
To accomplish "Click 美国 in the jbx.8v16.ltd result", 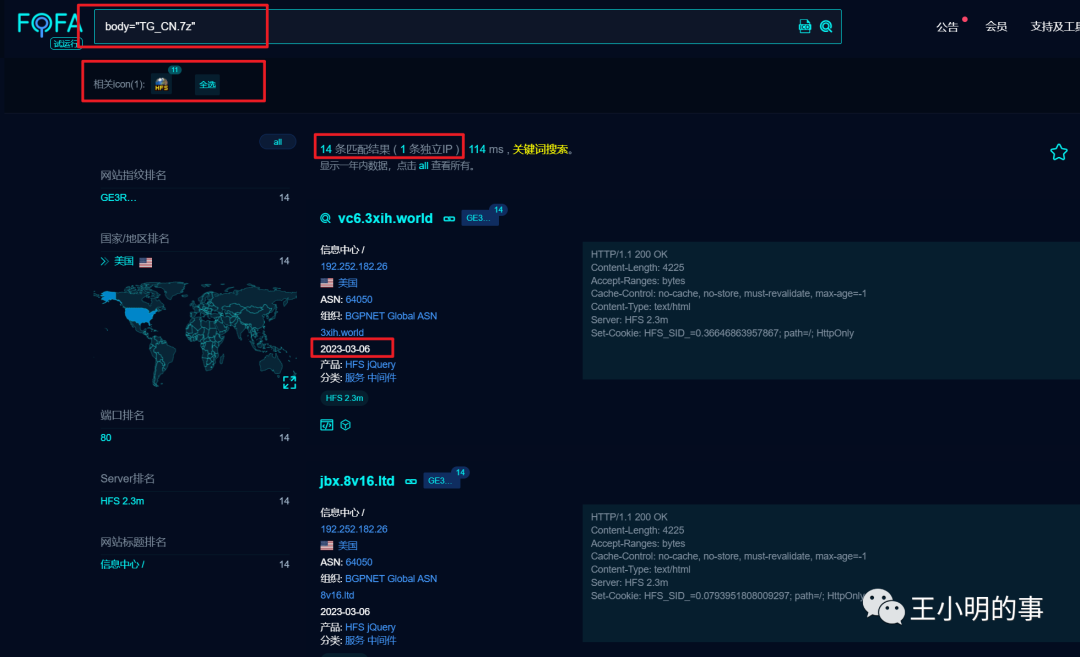I will point(347,545).
